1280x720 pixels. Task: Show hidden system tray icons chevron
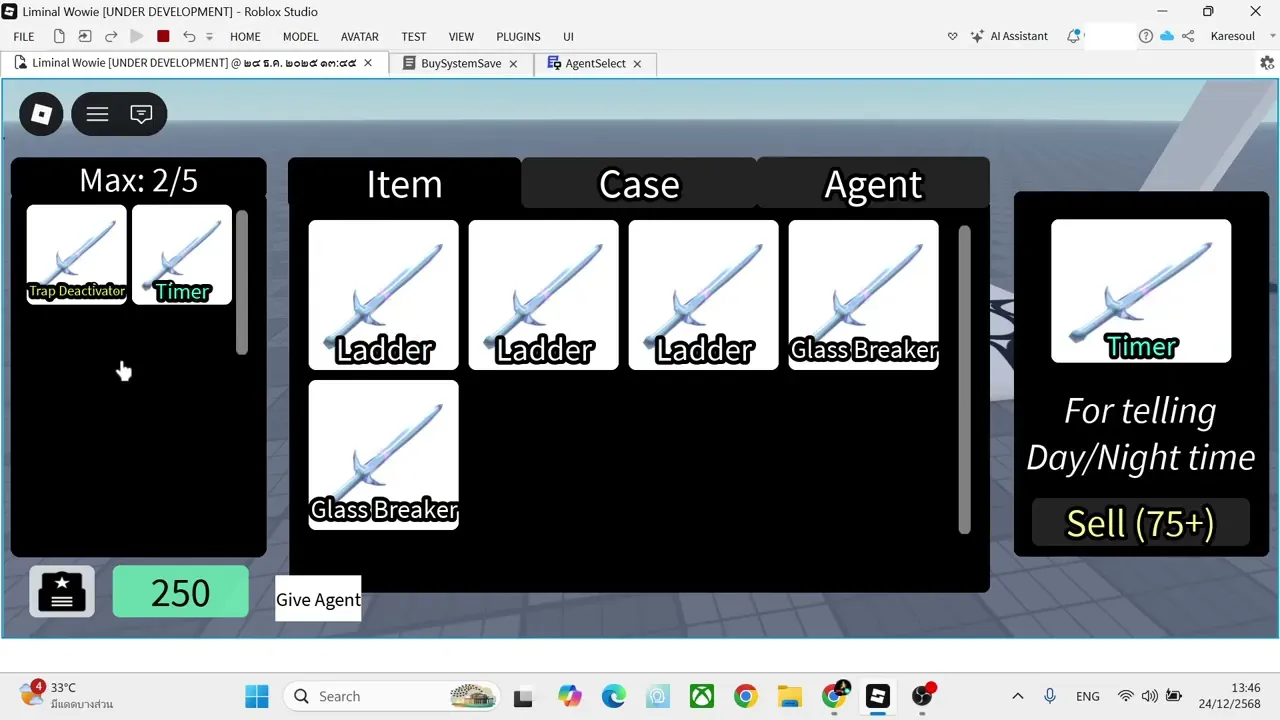[x=1018, y=696]
